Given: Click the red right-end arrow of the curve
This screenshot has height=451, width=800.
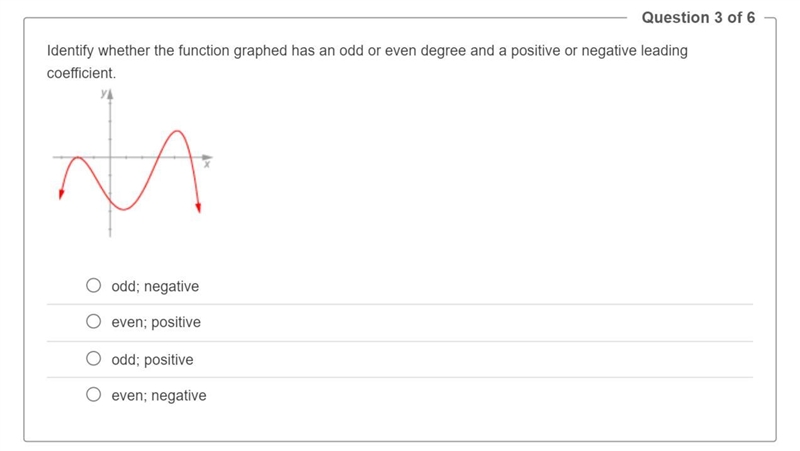Looking at the screenshot, I should pyautogui.click(x=198, y=207).
